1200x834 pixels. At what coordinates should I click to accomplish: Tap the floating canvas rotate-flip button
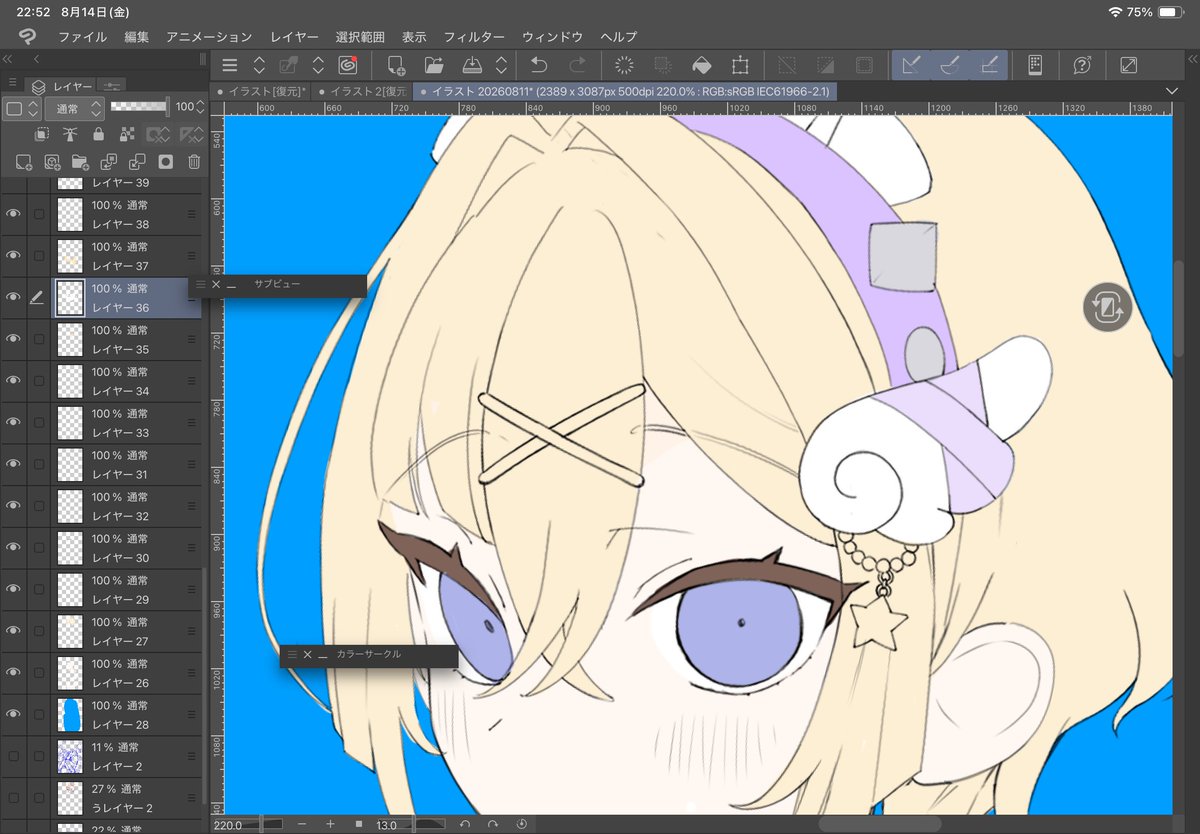[x=1107, y=307]
